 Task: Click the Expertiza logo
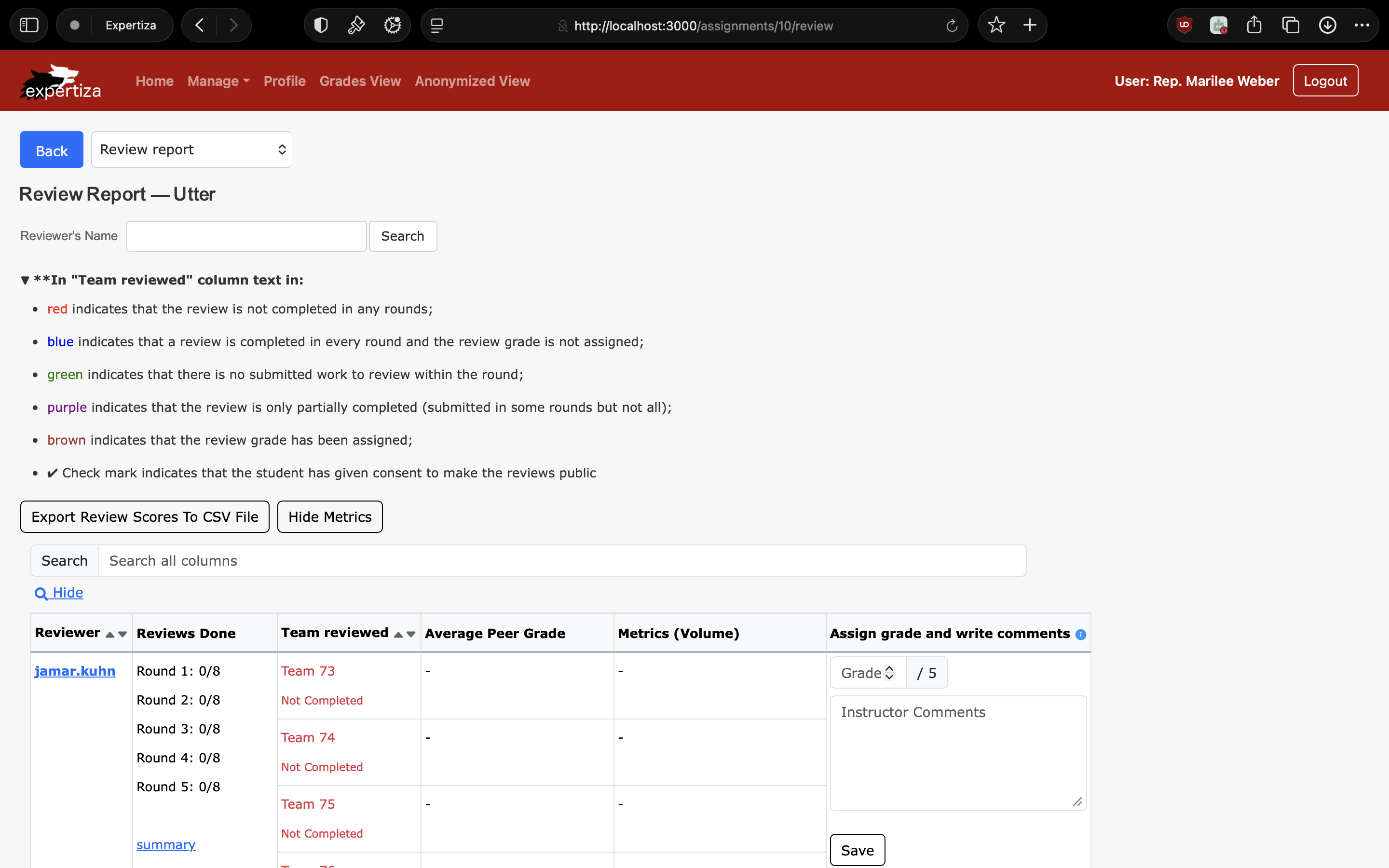pos(61,81)
